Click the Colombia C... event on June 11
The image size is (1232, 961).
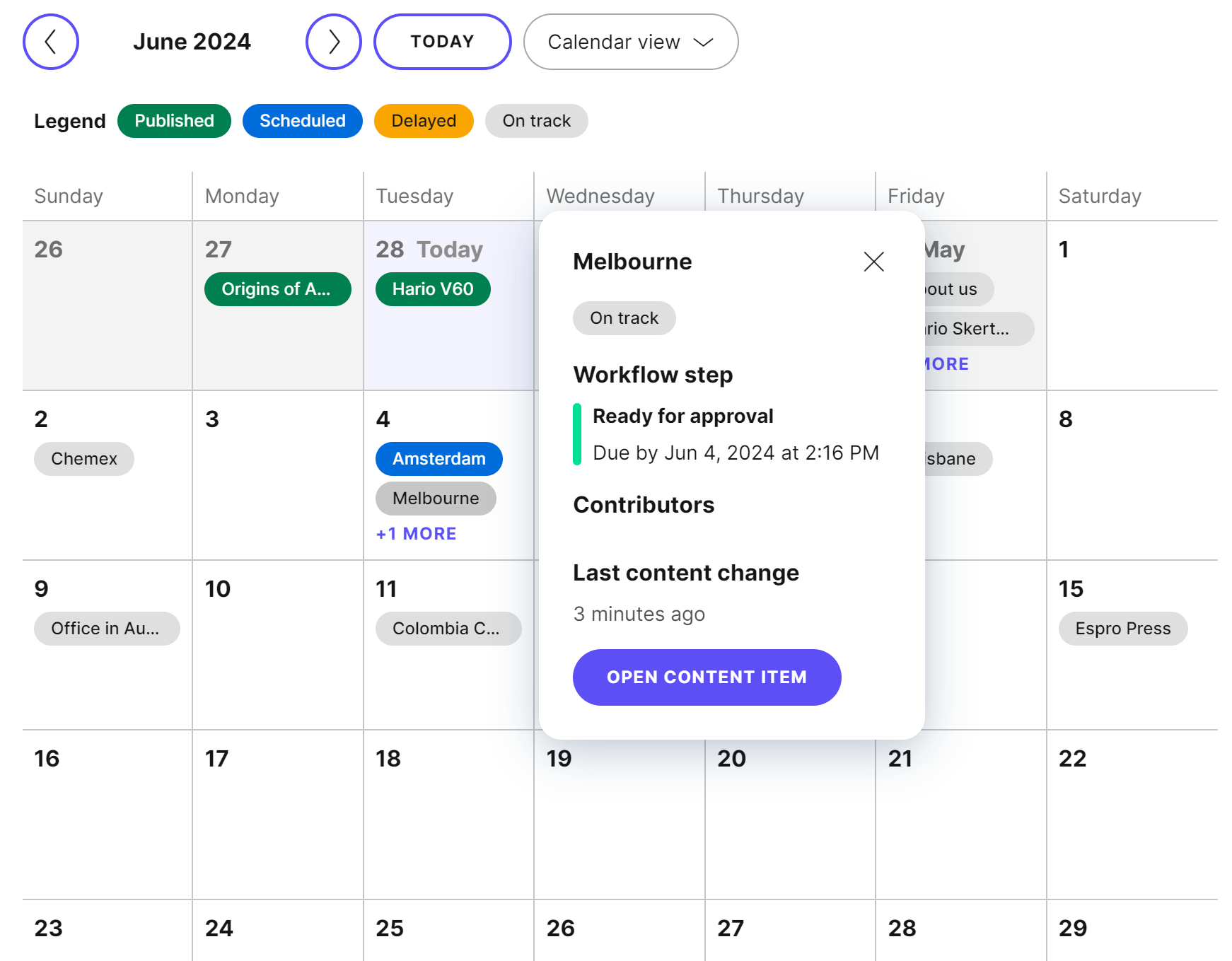pos(448,628)
